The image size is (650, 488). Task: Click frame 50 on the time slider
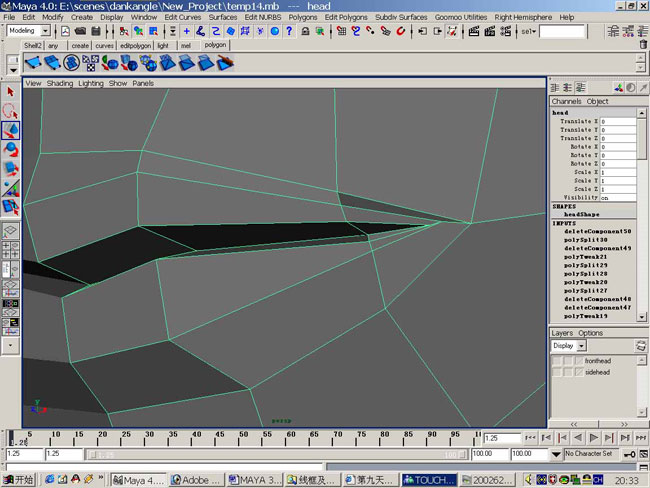pyautogui.click(x=239, y=439)
